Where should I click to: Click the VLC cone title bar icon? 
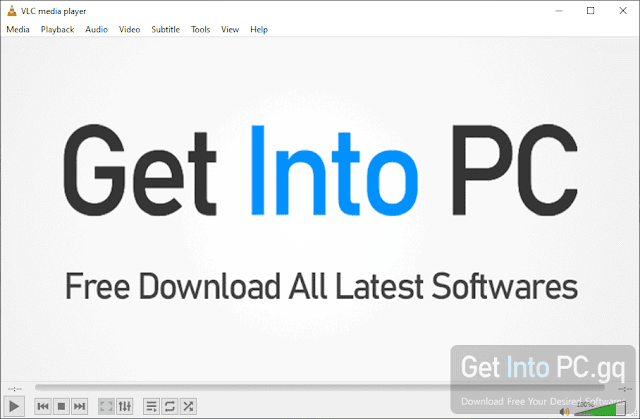click(x=12, y=11)
